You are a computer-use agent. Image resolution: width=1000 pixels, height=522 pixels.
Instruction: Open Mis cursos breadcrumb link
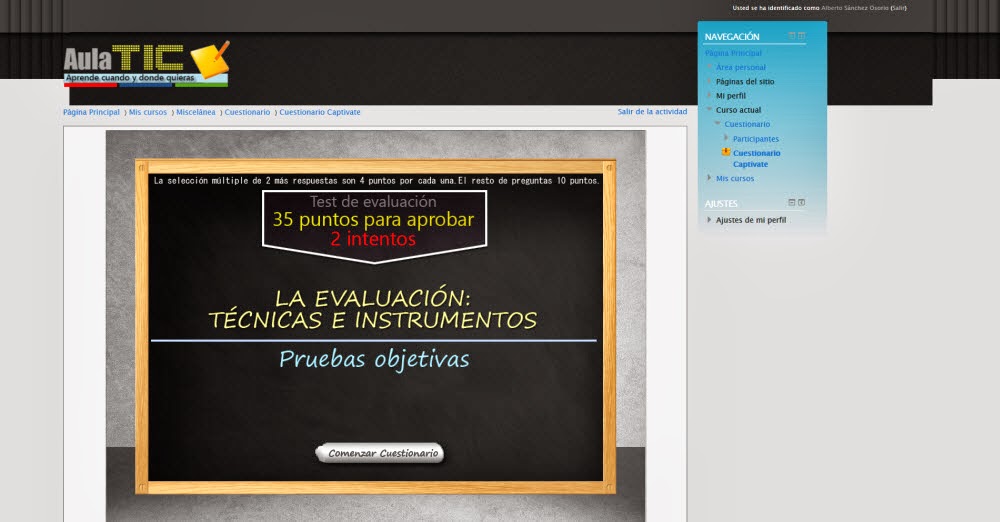coord(148,112)
